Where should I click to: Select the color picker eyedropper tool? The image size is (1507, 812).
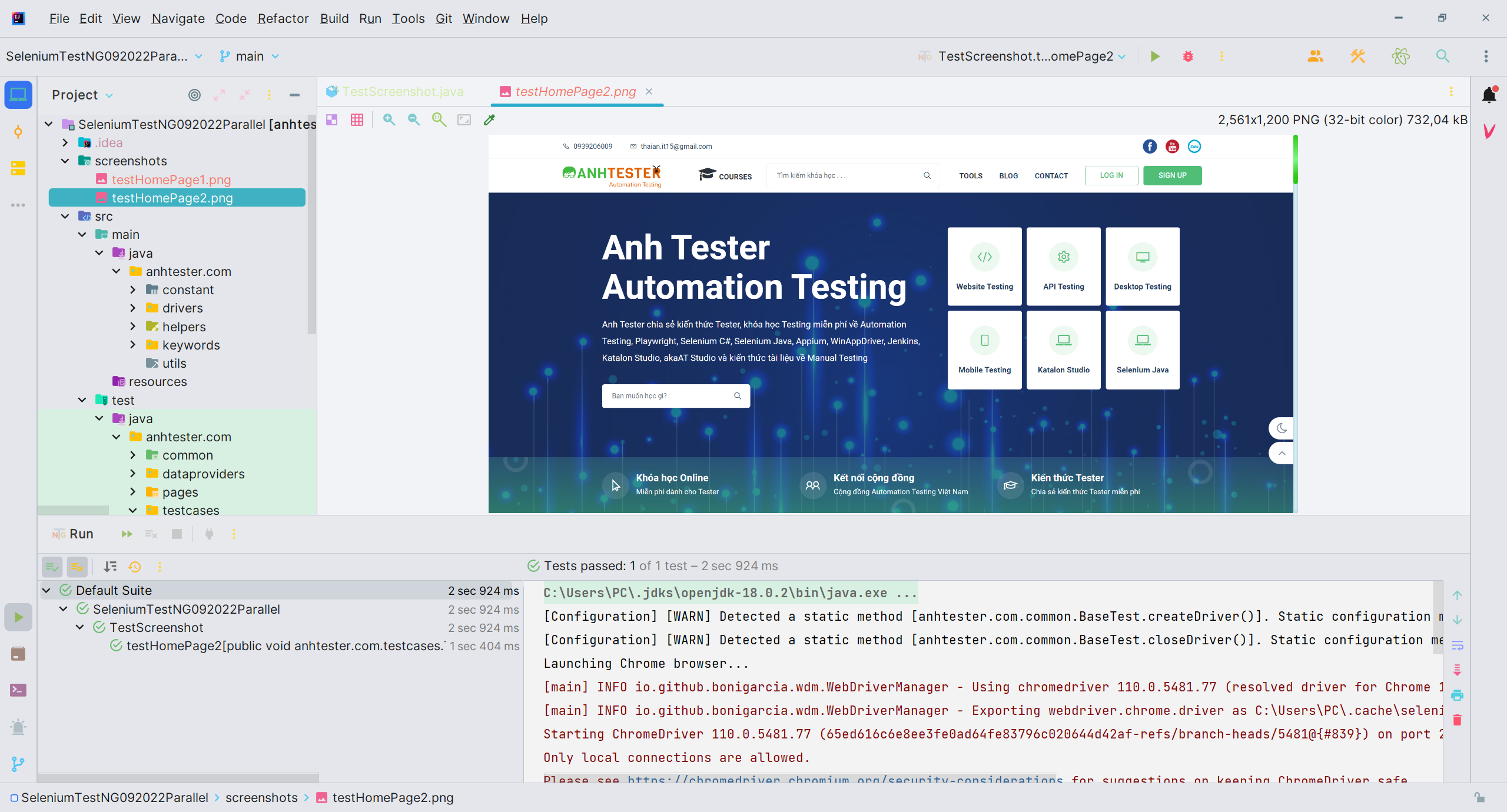click(x=489, y=120)
